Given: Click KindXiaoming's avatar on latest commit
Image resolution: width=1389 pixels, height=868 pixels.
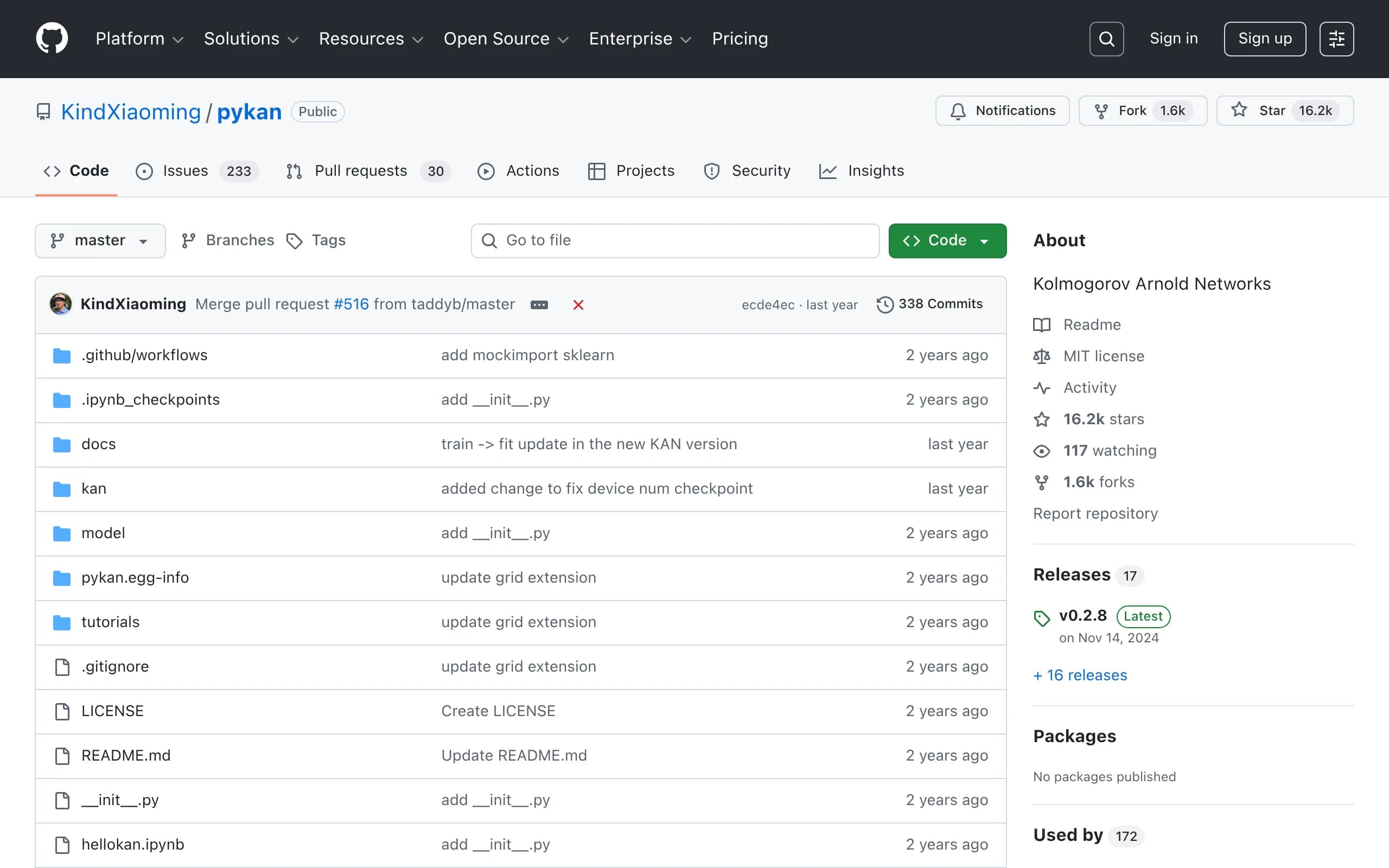Looking at the screenshot, I should pos(61,304).
